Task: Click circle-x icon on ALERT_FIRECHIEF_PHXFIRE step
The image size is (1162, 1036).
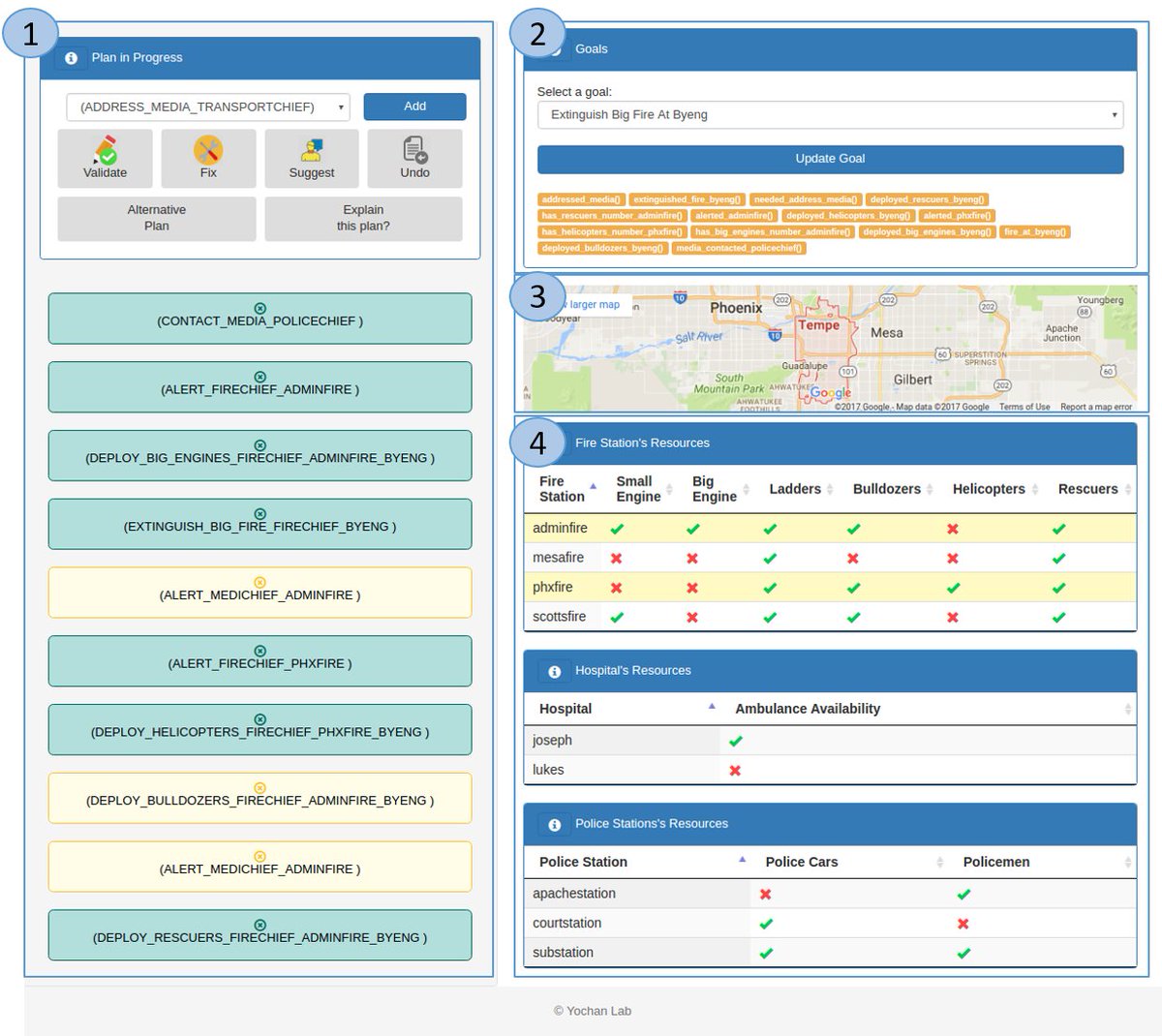Action: pyautogui.click(x=260, y=651)
